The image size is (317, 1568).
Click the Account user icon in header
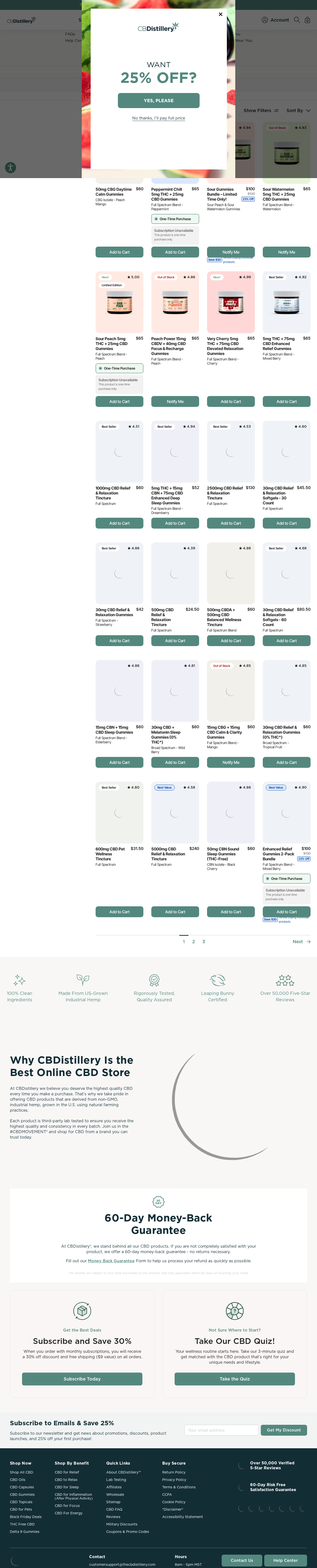[x=264, y=20]
